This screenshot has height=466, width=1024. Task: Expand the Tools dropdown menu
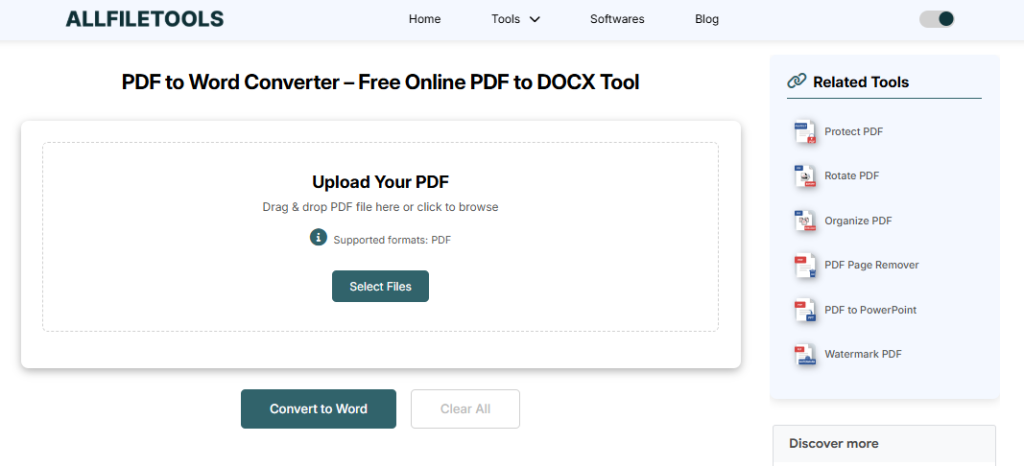[515, 19]
